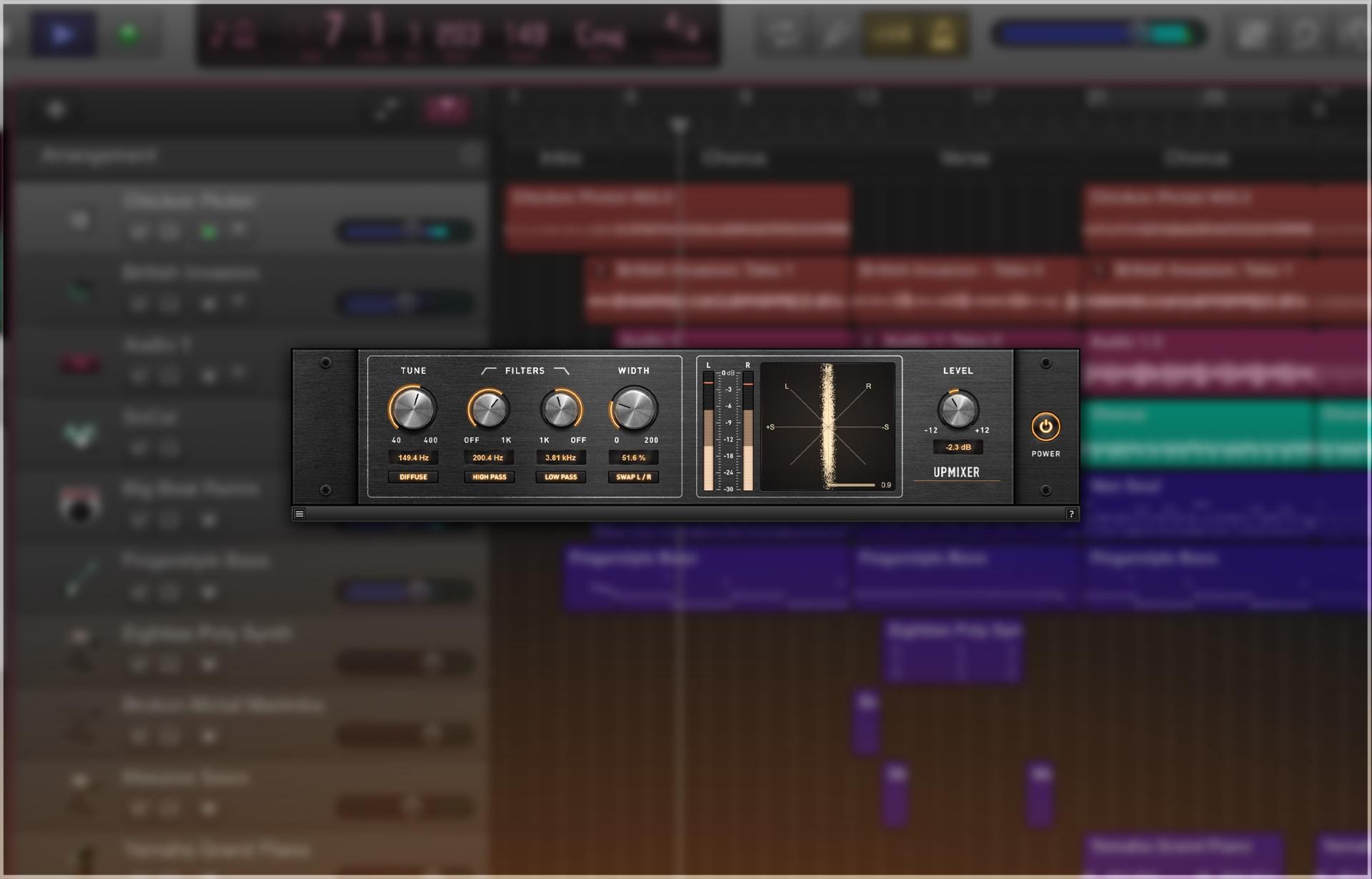Screen dimensions: 1372x879
Task: Select the 200.4 Hz high pass value field
Action: pos(488,457)
